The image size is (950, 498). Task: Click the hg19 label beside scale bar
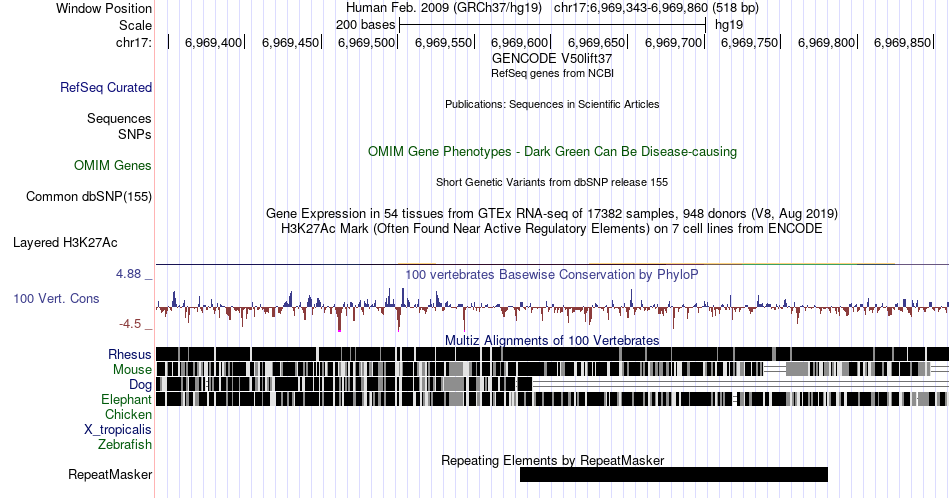[x=729, y=25]
